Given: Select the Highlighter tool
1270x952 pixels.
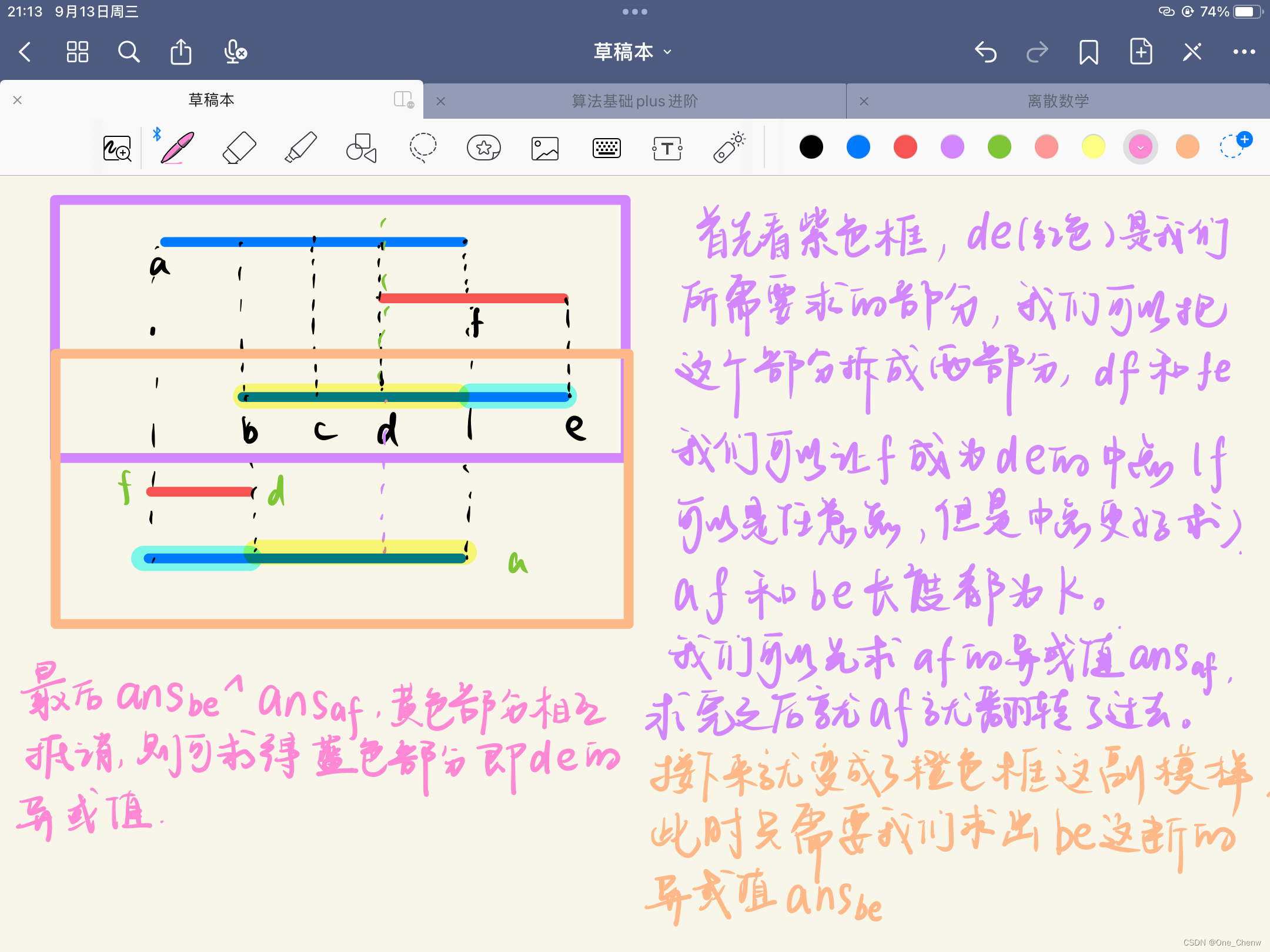Looking at the screenshot, I should (300, 148).
